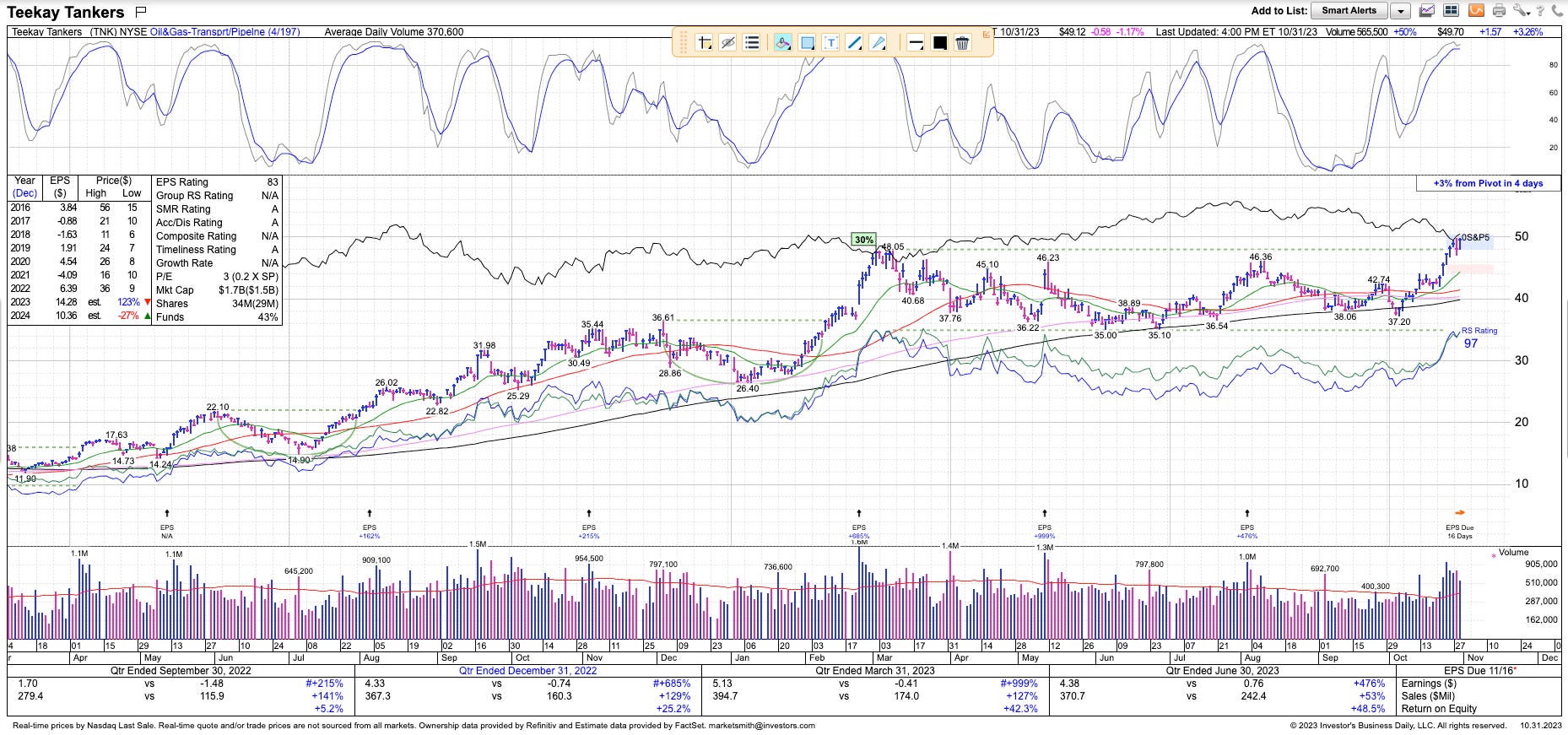Switch to multi-chart grid layout icon

click(1451, 11)
